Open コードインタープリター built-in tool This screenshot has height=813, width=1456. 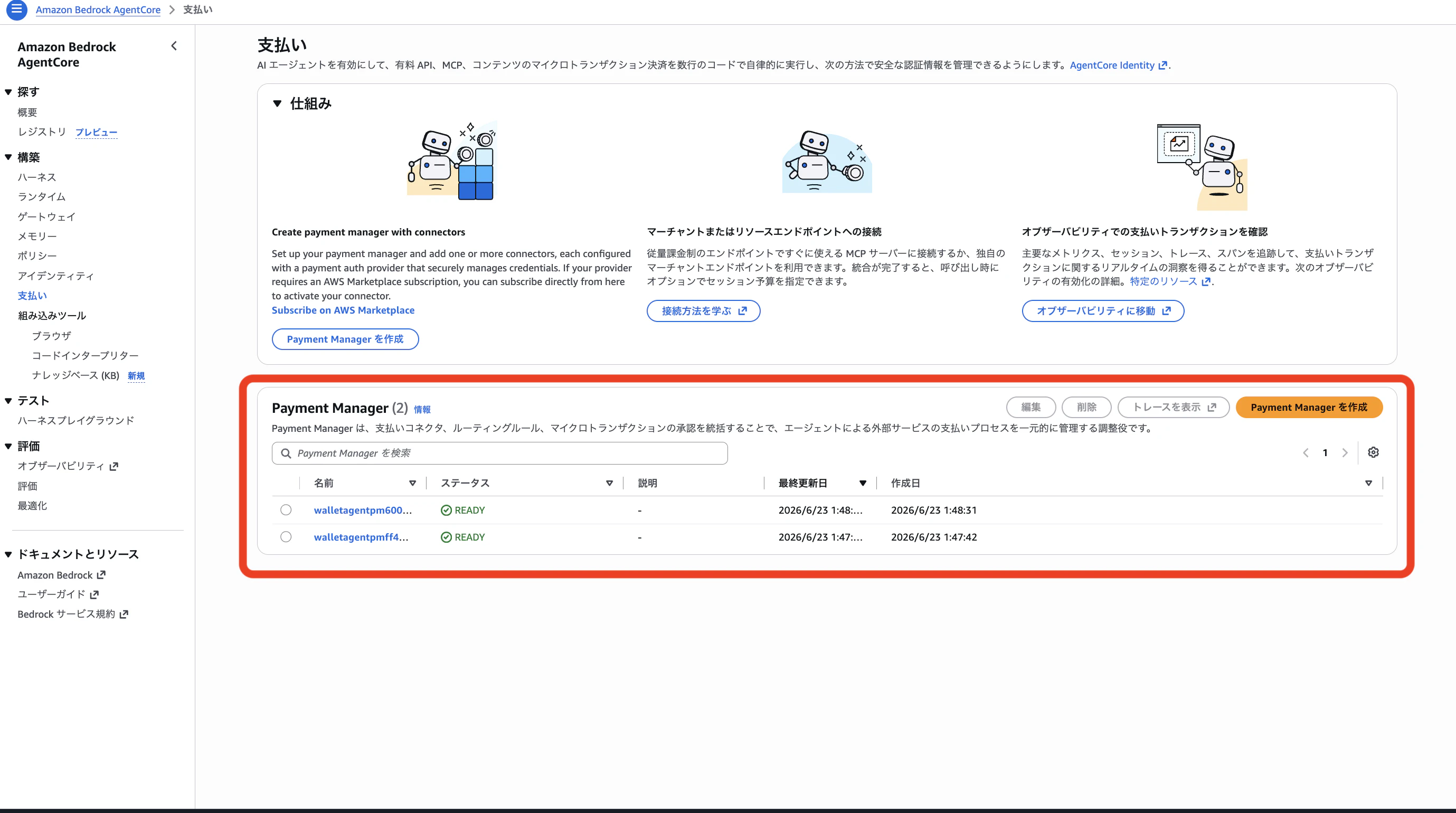[x=86, y=356]
